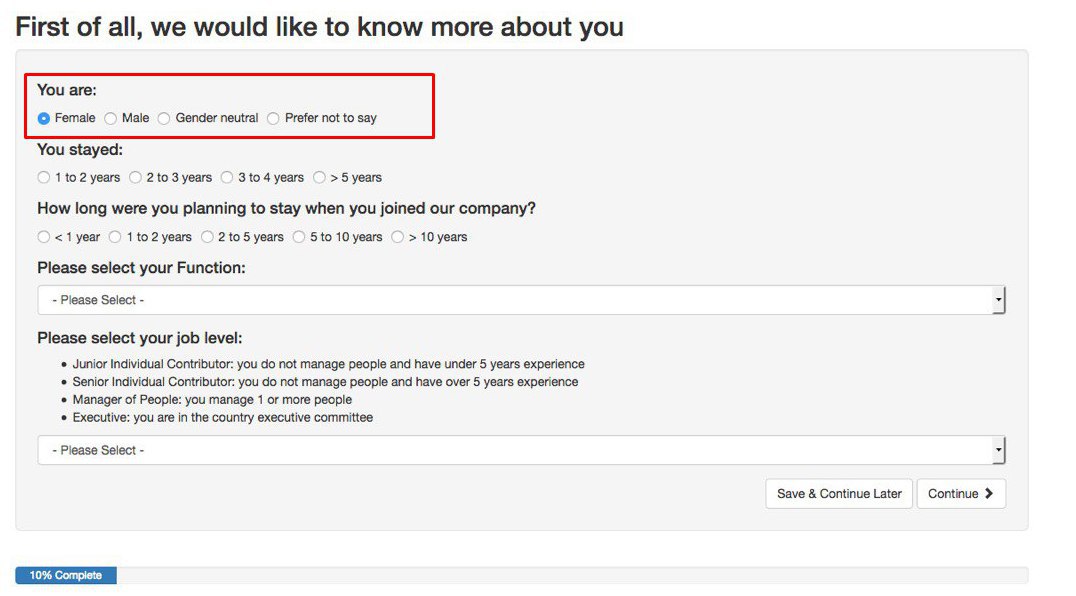Pick Prefer not to say
Image resolution: width=1076 pixels, height=596 pixels.
click(273, 118)
